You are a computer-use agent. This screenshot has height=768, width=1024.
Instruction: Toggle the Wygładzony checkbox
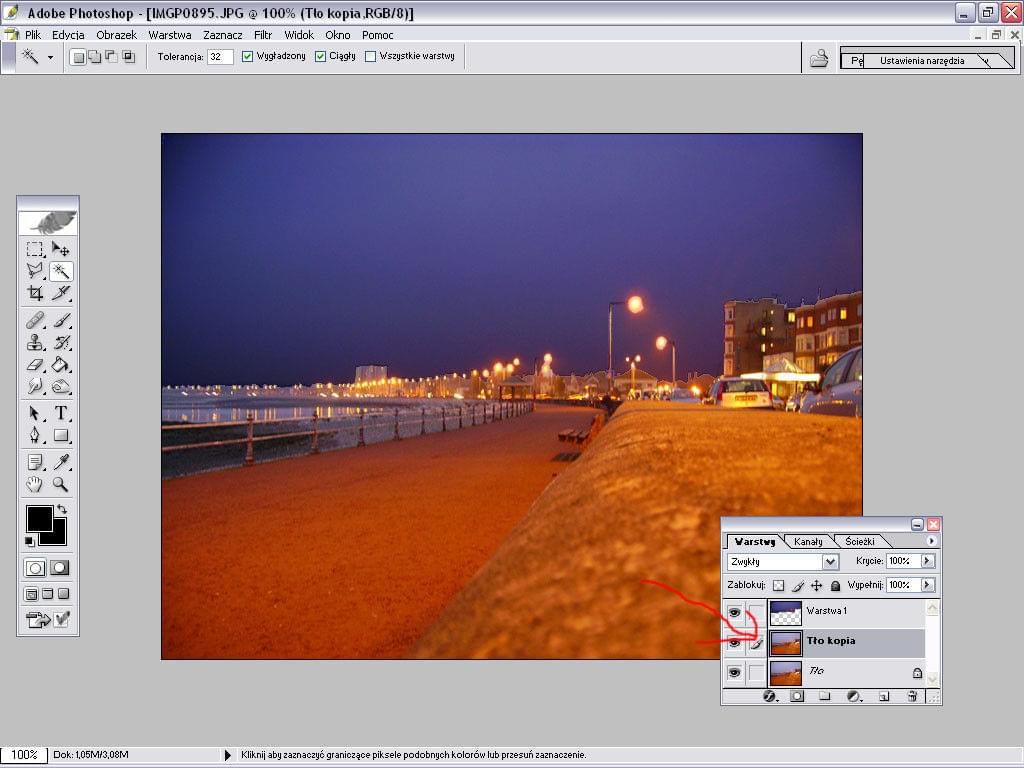[x=248, y=56]
